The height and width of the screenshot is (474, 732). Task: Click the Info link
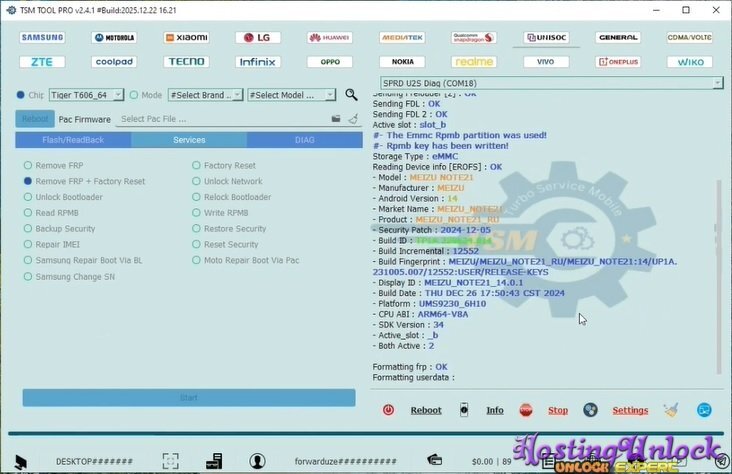pyautogui.click(x=495, y=410)
